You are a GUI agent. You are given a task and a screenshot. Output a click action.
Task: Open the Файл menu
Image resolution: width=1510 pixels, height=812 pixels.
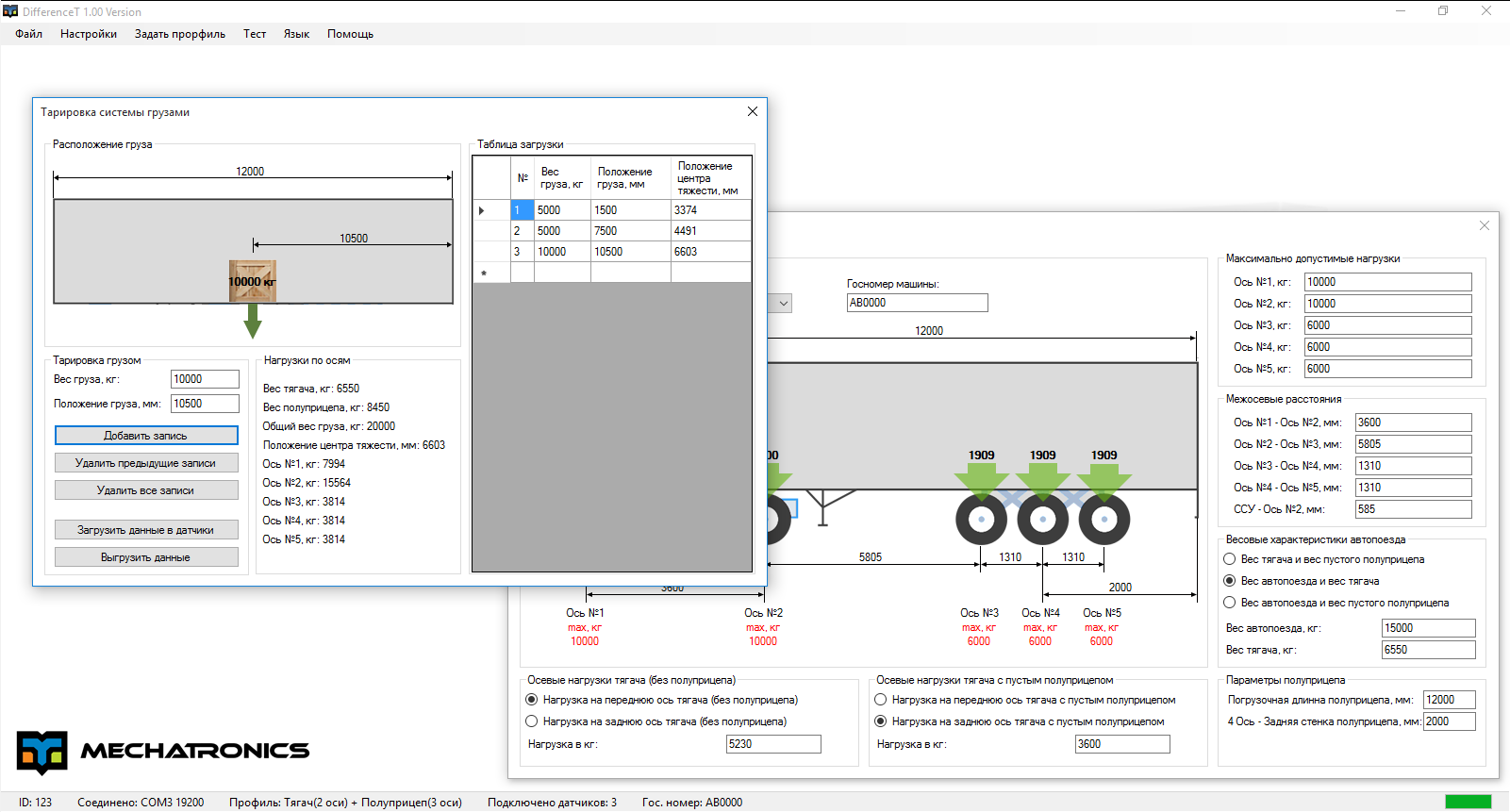[x=28, y=34]
